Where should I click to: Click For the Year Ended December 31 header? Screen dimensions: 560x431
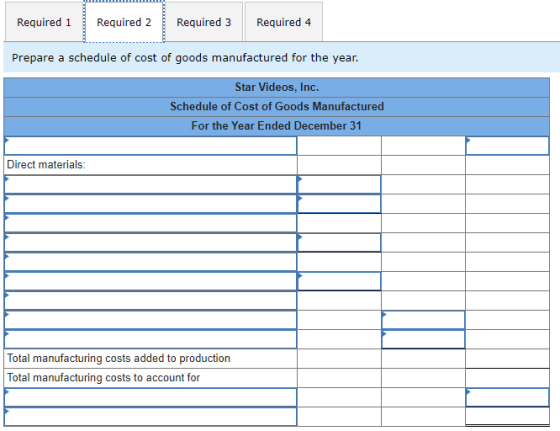coord(276,126)
